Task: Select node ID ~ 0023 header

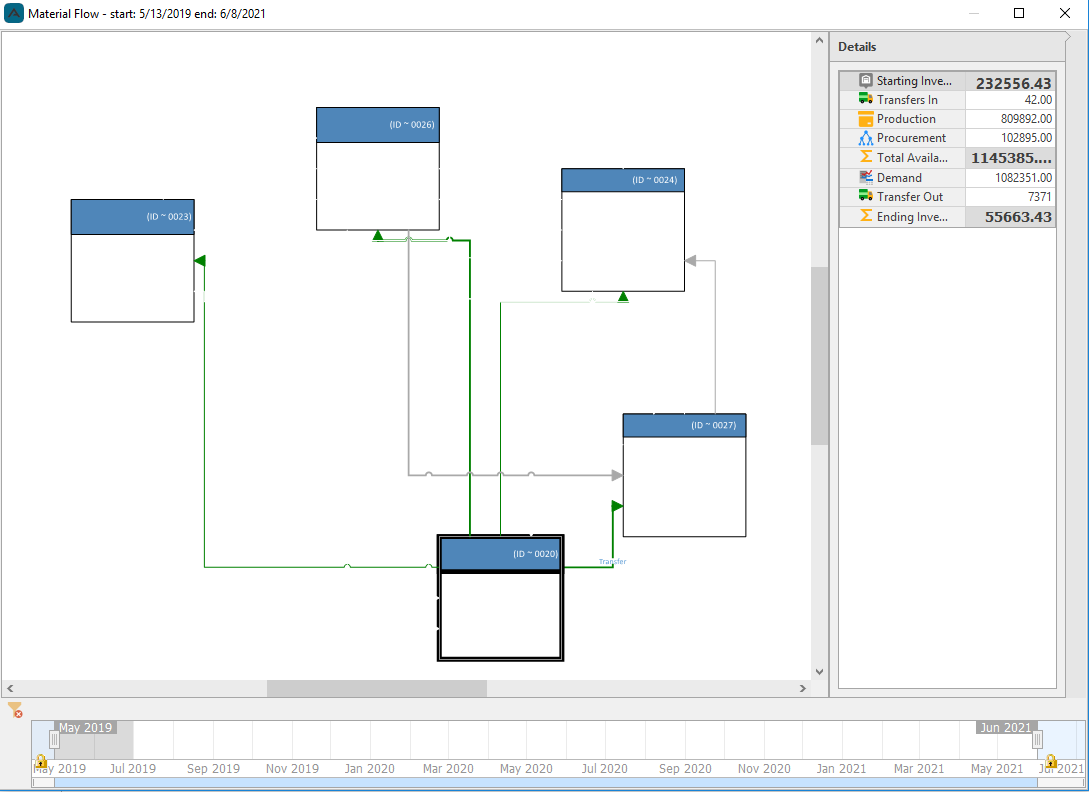Action: (133, 217)
